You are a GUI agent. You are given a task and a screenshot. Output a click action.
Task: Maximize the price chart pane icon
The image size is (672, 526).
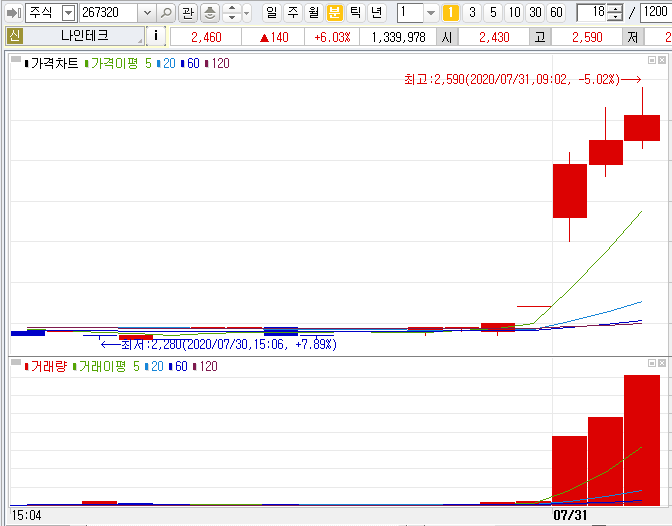pos(652,60)
